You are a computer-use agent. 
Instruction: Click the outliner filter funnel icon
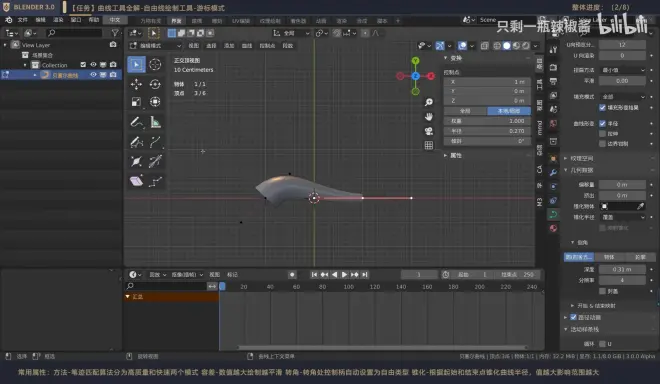click(114, 33)
